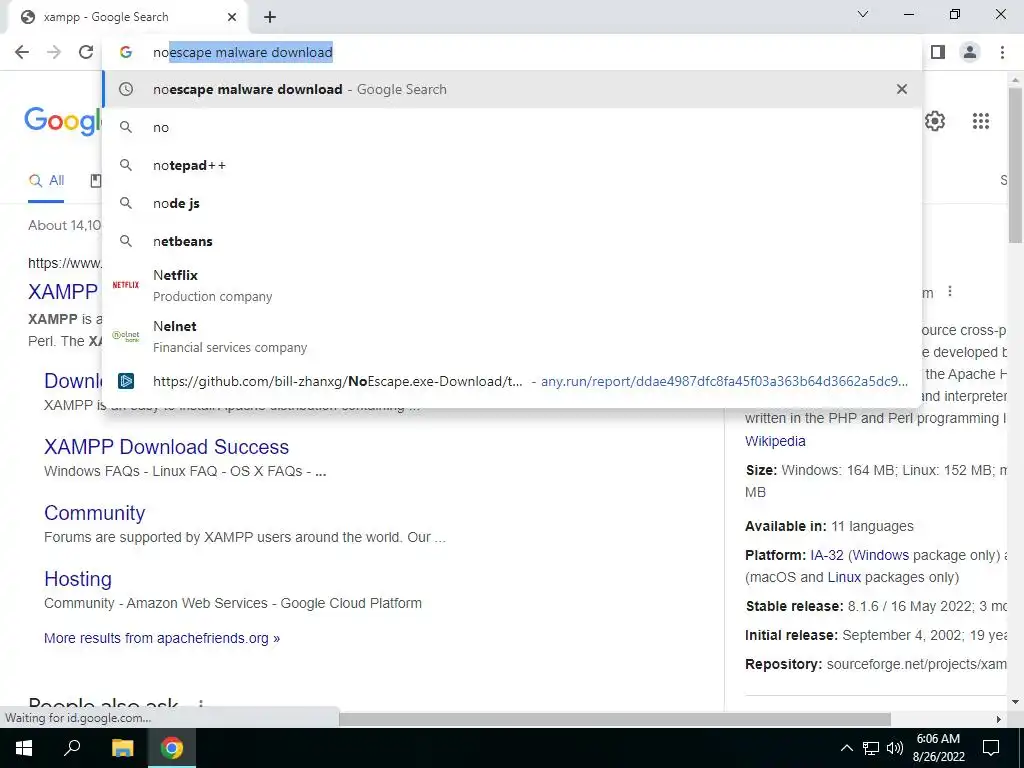The width and height of the screenshot is (1024, 768).
Task: Open Chrome's tab search chevron
Action: pyautogui.click(x=863, y=14)
